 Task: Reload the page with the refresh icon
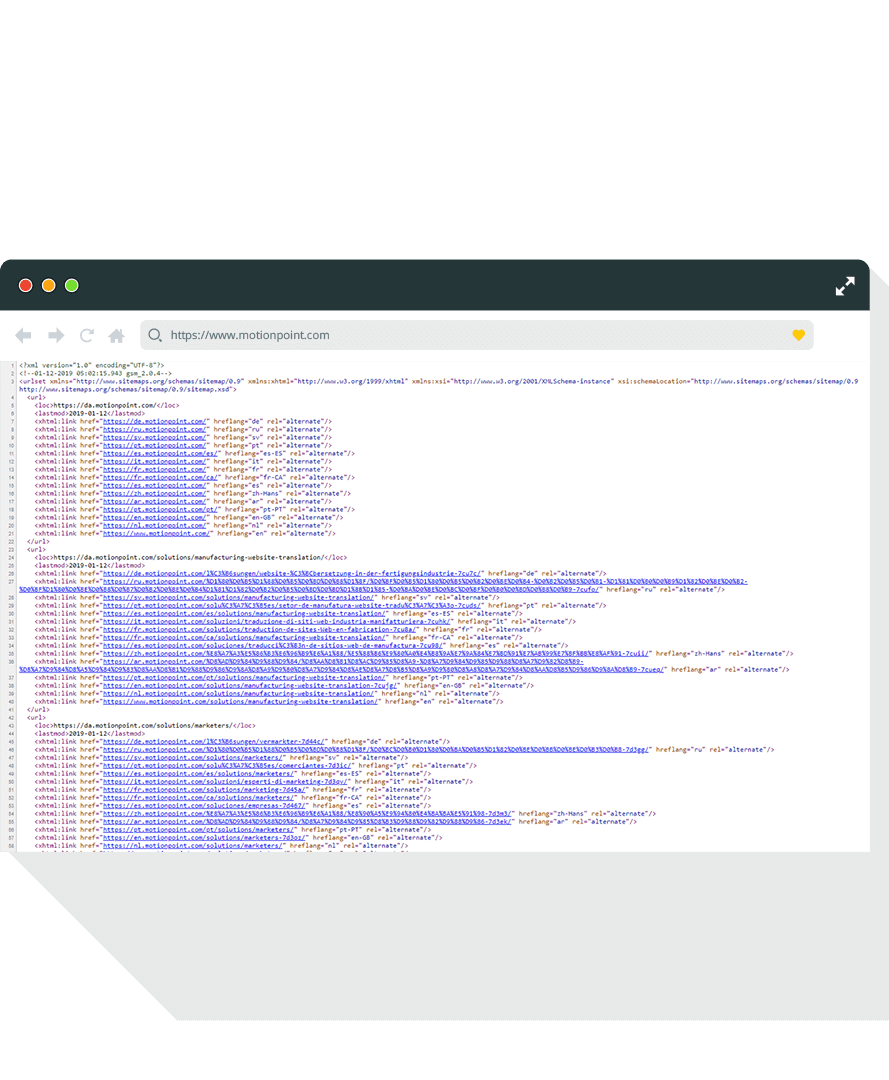point(87,335)
